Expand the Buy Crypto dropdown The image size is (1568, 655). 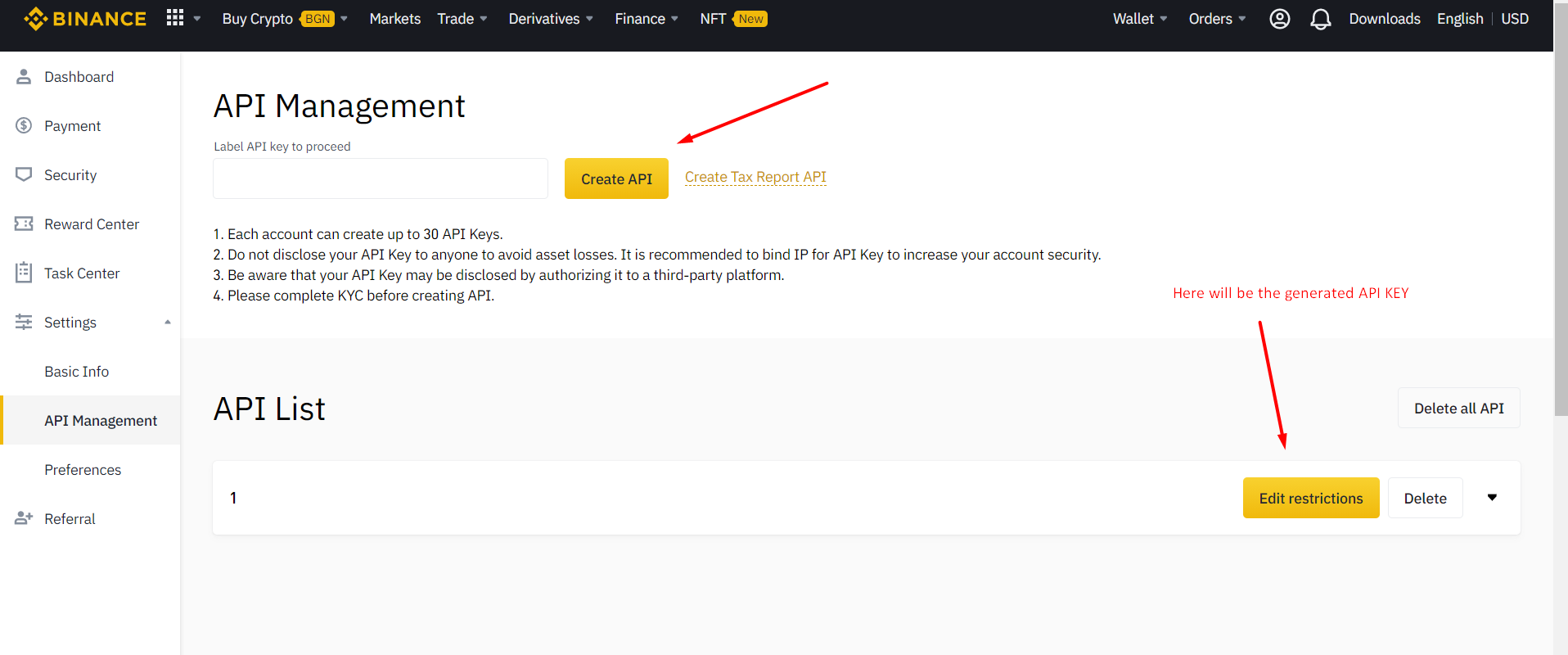click(345, 19)
